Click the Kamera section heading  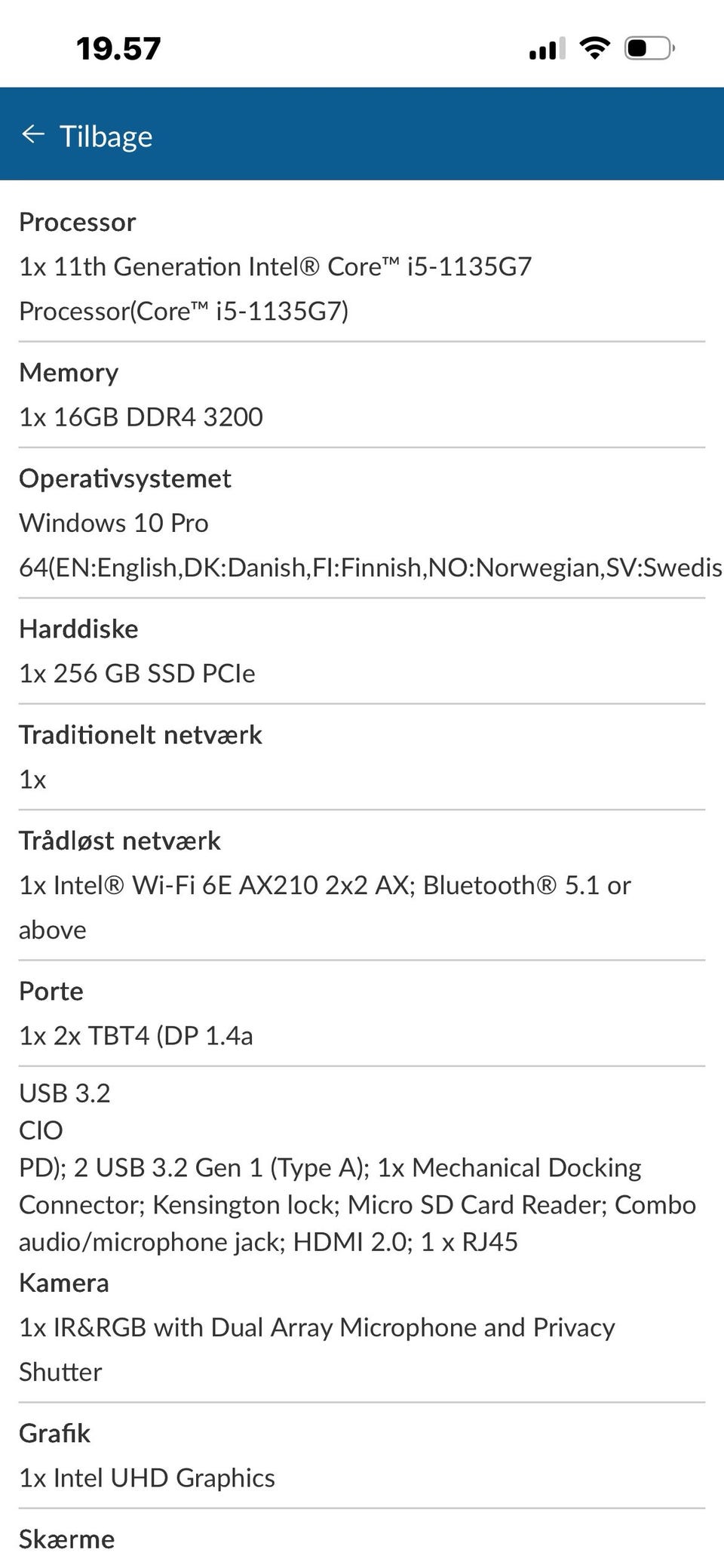64,1283
